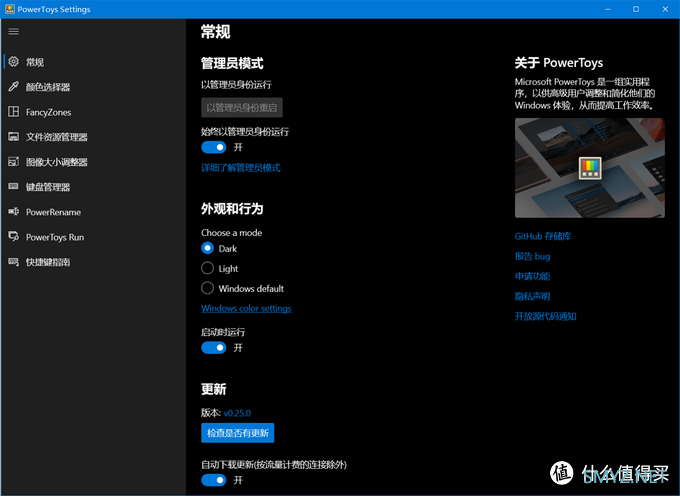Open the 图像大小调整器 page
This screenshot has height=496, width=680.
point(93,162)
